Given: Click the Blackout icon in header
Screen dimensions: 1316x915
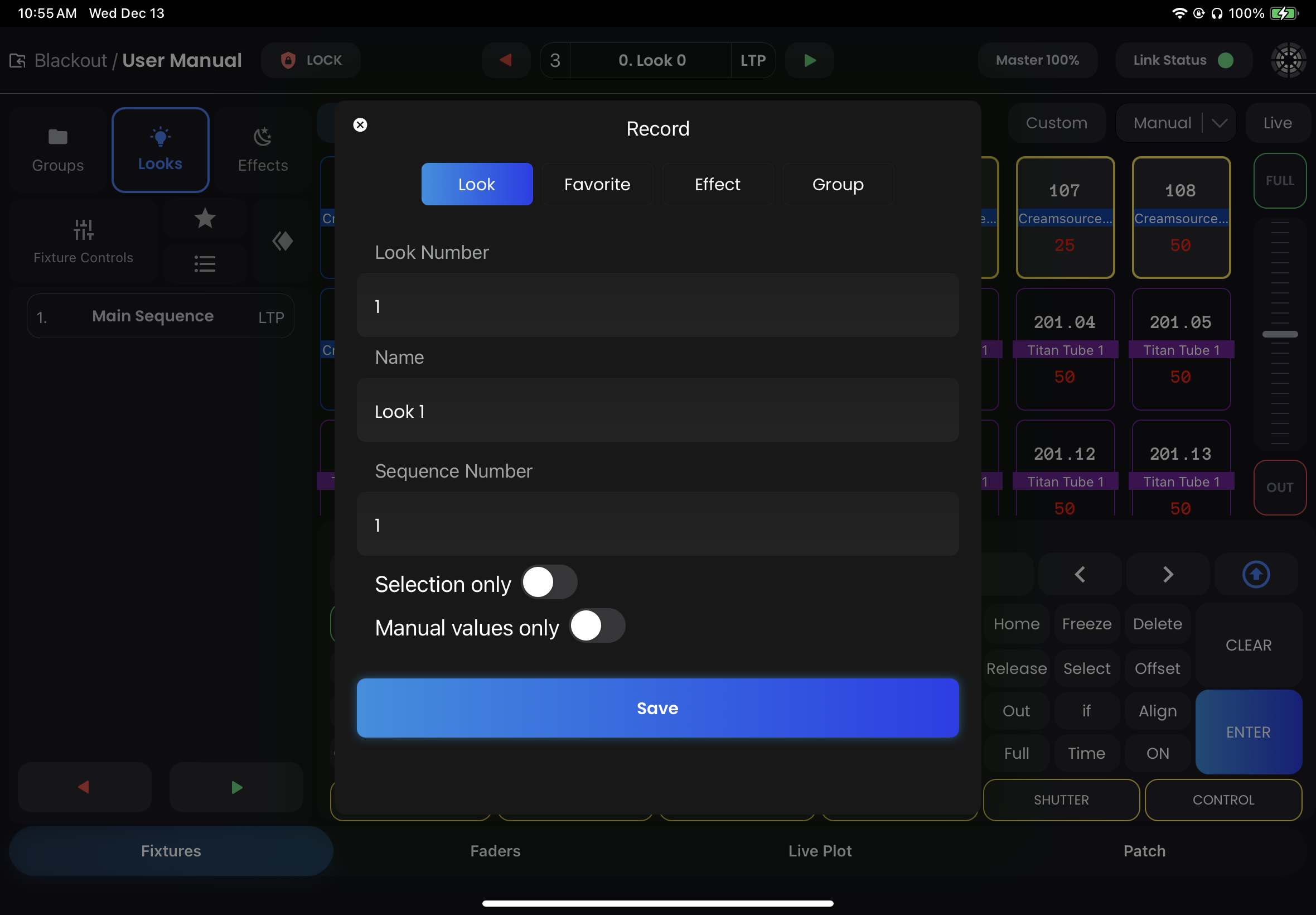Looking at the screenshot, I should tap(17, 60).
